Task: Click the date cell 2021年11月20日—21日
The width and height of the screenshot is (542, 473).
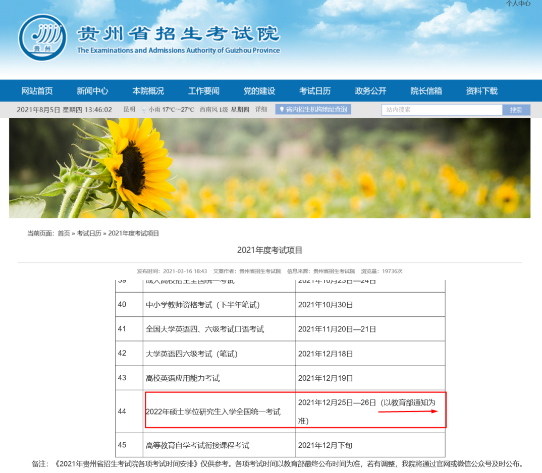Action: [x=370, y=329]
